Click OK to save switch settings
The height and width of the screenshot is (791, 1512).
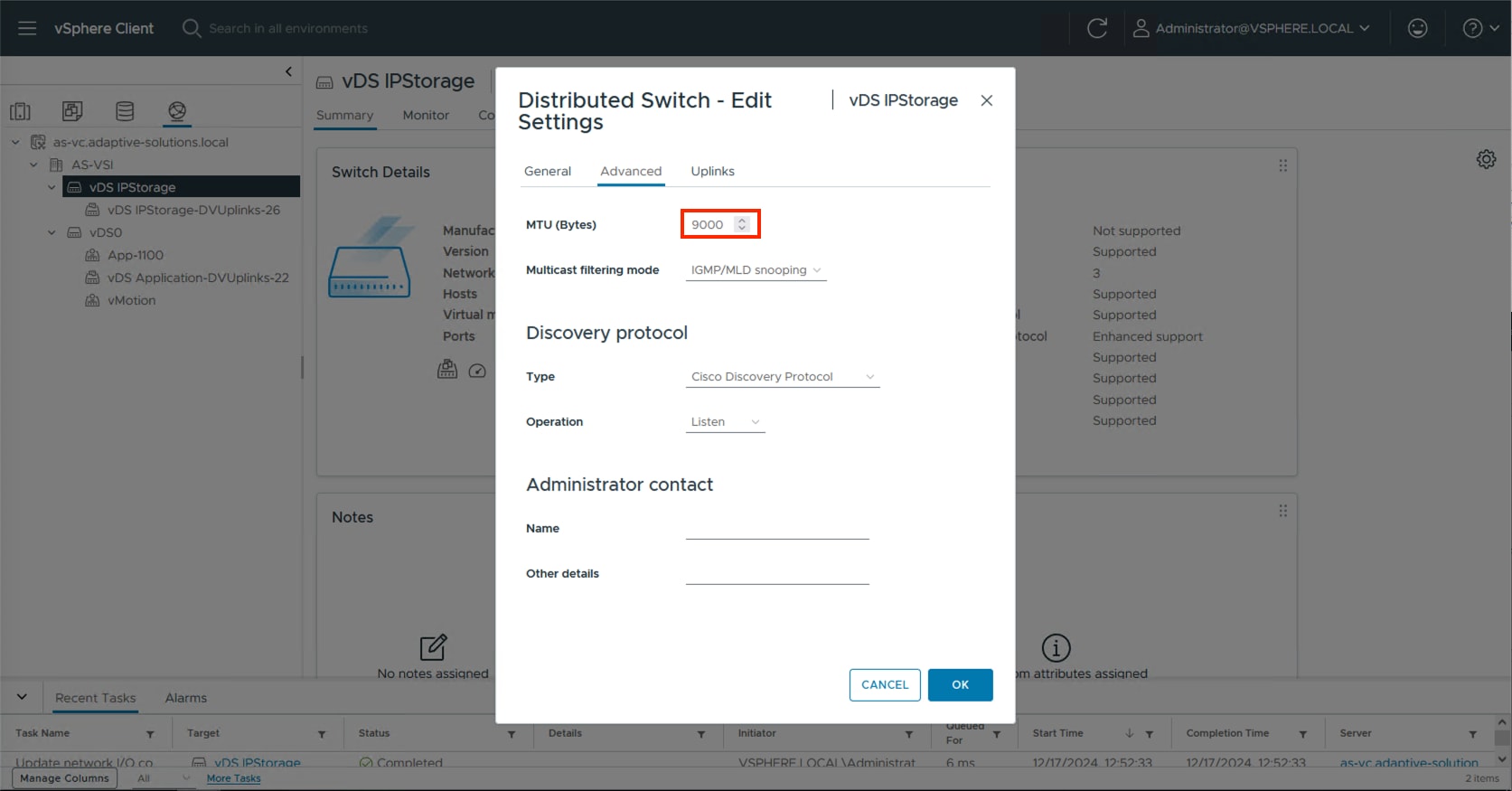960,685
